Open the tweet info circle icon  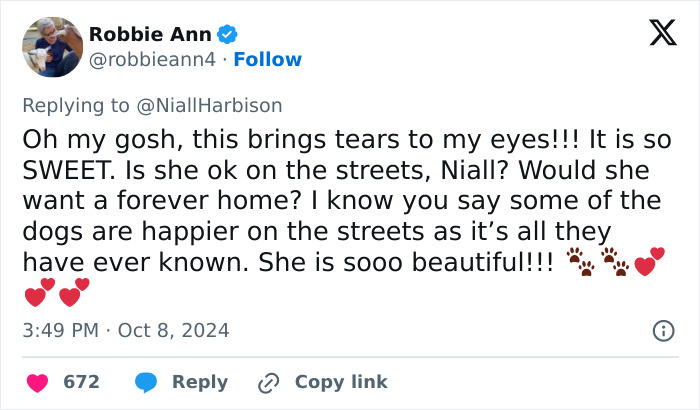tap(662, 330)
